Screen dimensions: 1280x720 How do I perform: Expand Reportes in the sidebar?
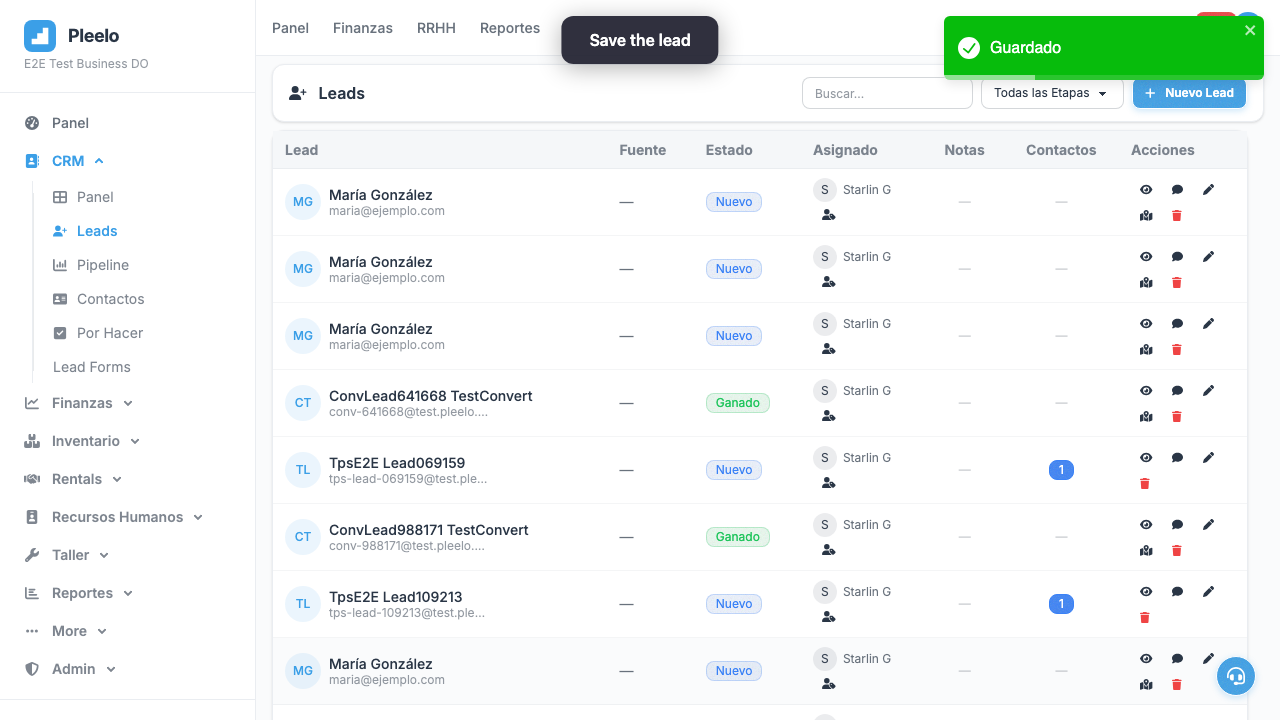pyautogui.click(x=79, y=593)
